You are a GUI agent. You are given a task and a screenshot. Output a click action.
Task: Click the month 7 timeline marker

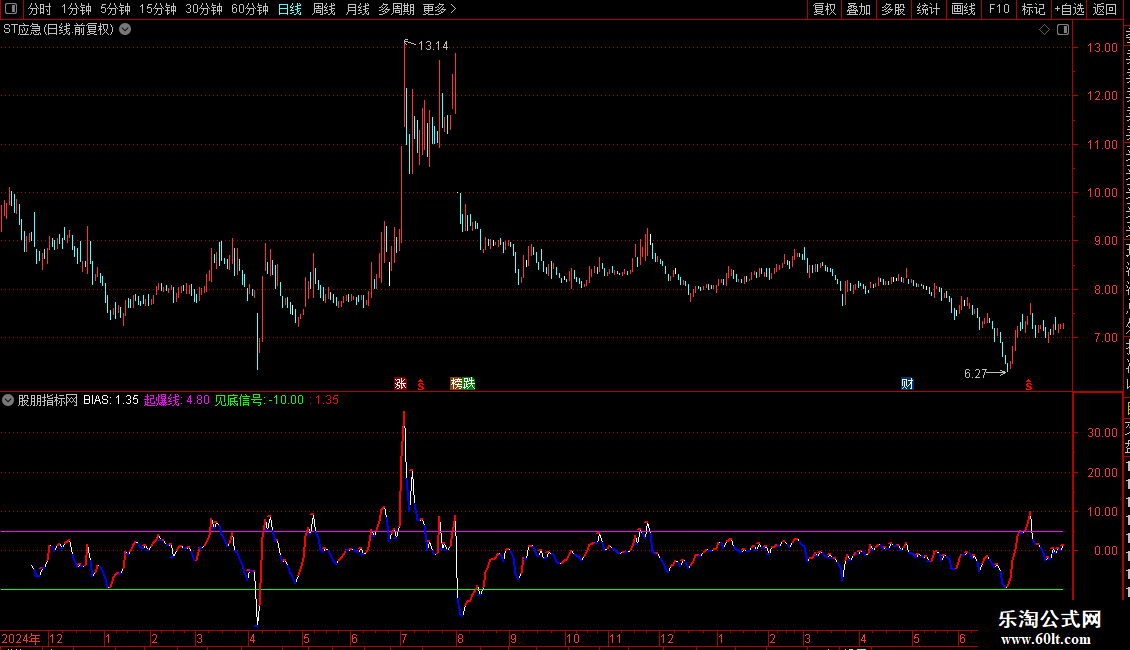point(404,638)
